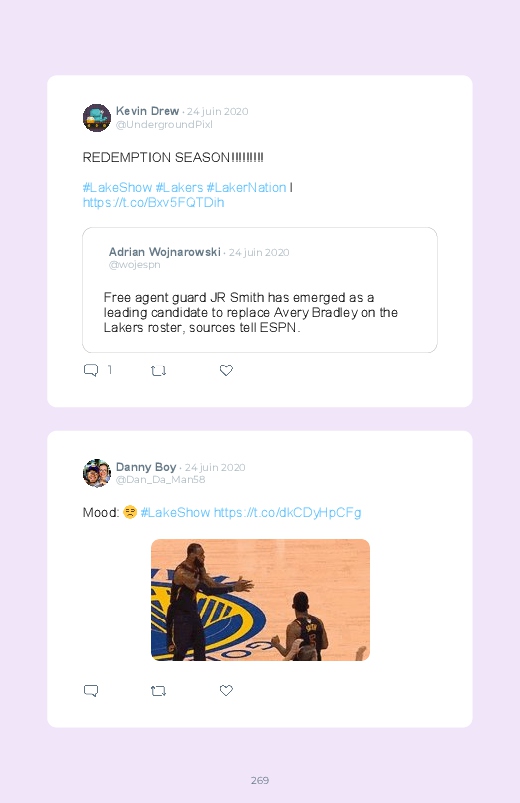
Task: Click the @Dan_Da_Man58 handle
Action: (x=160, y=480)
